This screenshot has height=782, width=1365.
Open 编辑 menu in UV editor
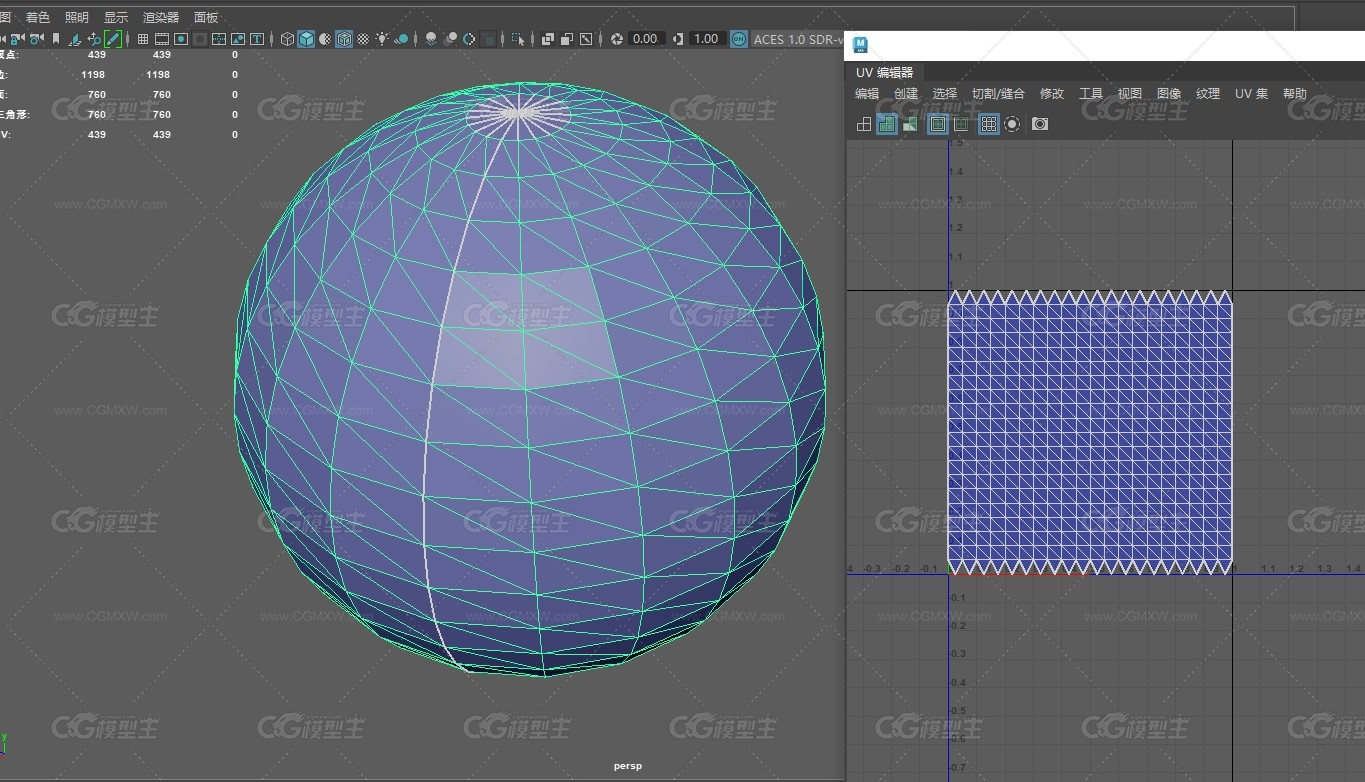coord(867,93)
